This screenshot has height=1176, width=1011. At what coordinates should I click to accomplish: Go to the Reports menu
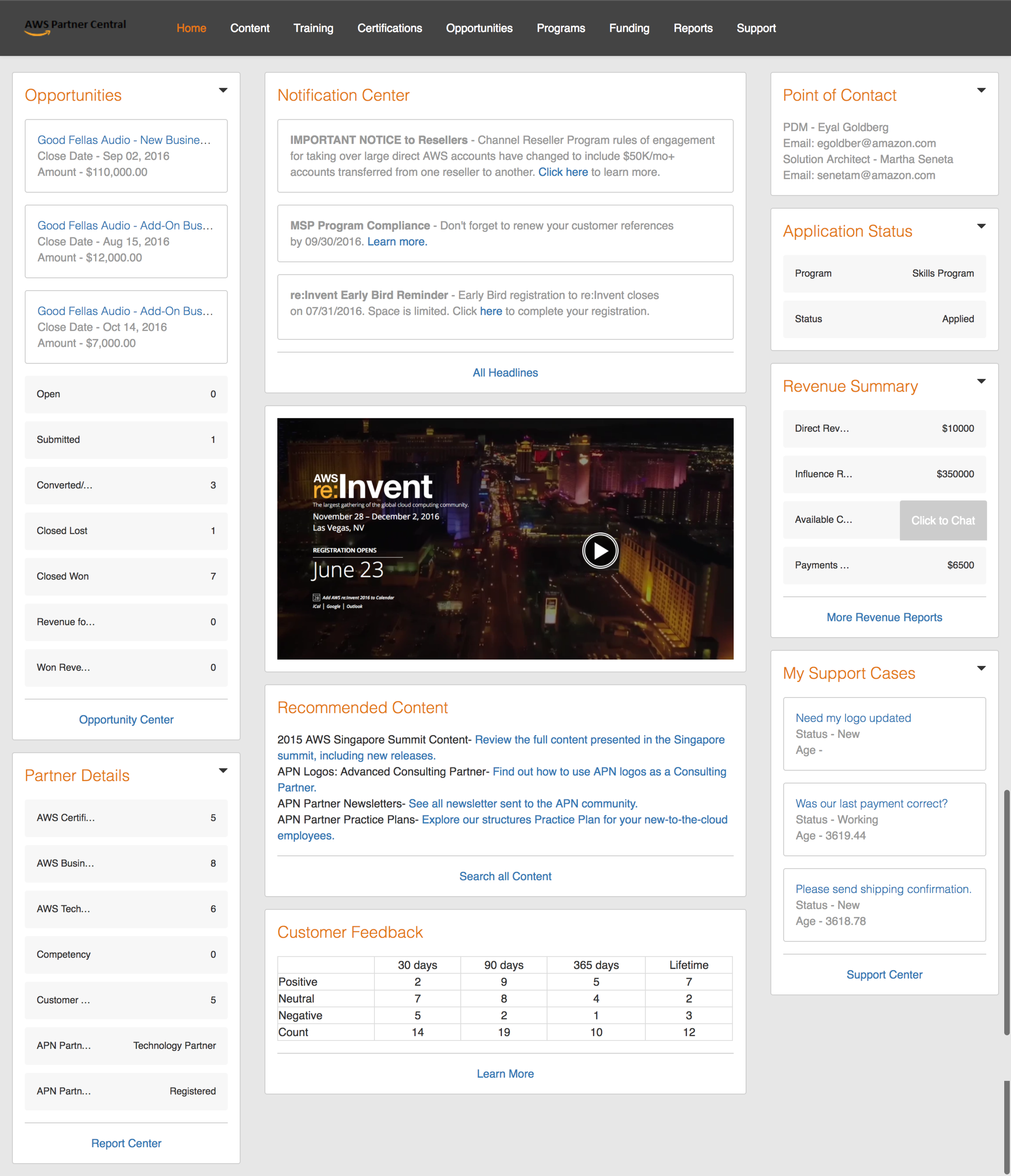pos(693,28)
